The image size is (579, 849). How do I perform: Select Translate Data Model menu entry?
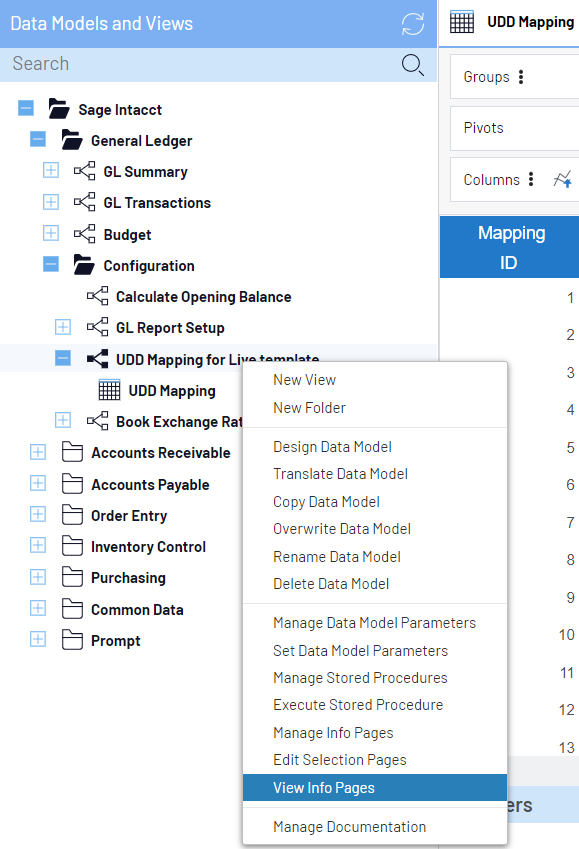click(x=375, y=474)
